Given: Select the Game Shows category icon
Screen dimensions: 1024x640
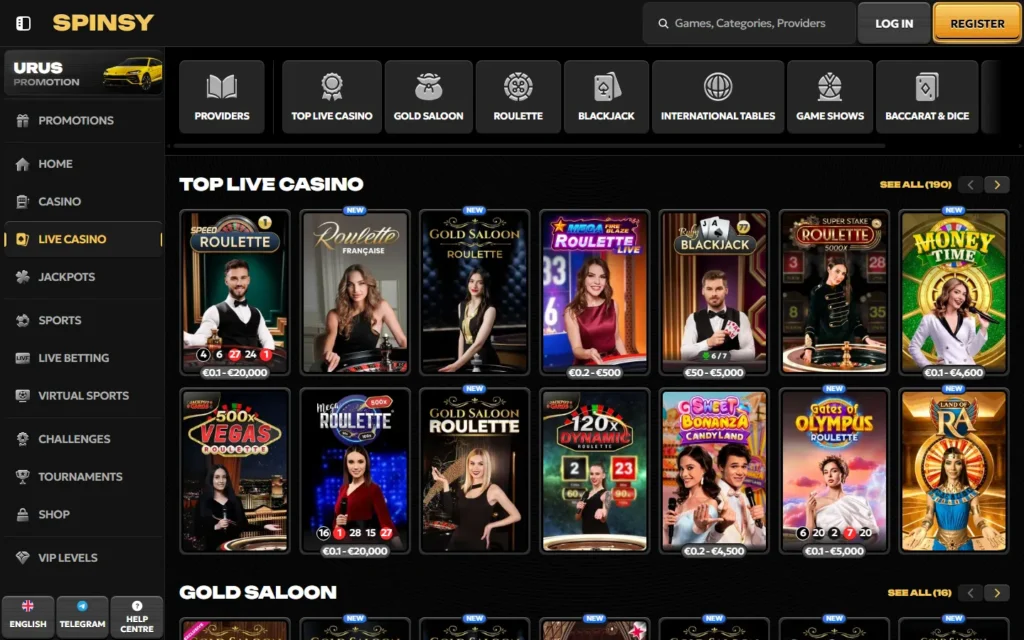Looking at the screenshot, I should (x=829, y=86).
